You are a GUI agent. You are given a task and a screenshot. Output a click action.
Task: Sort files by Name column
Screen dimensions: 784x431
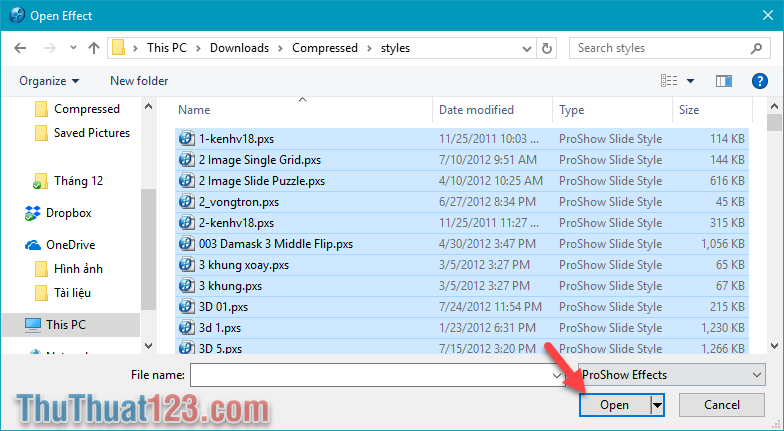(194, 110)
